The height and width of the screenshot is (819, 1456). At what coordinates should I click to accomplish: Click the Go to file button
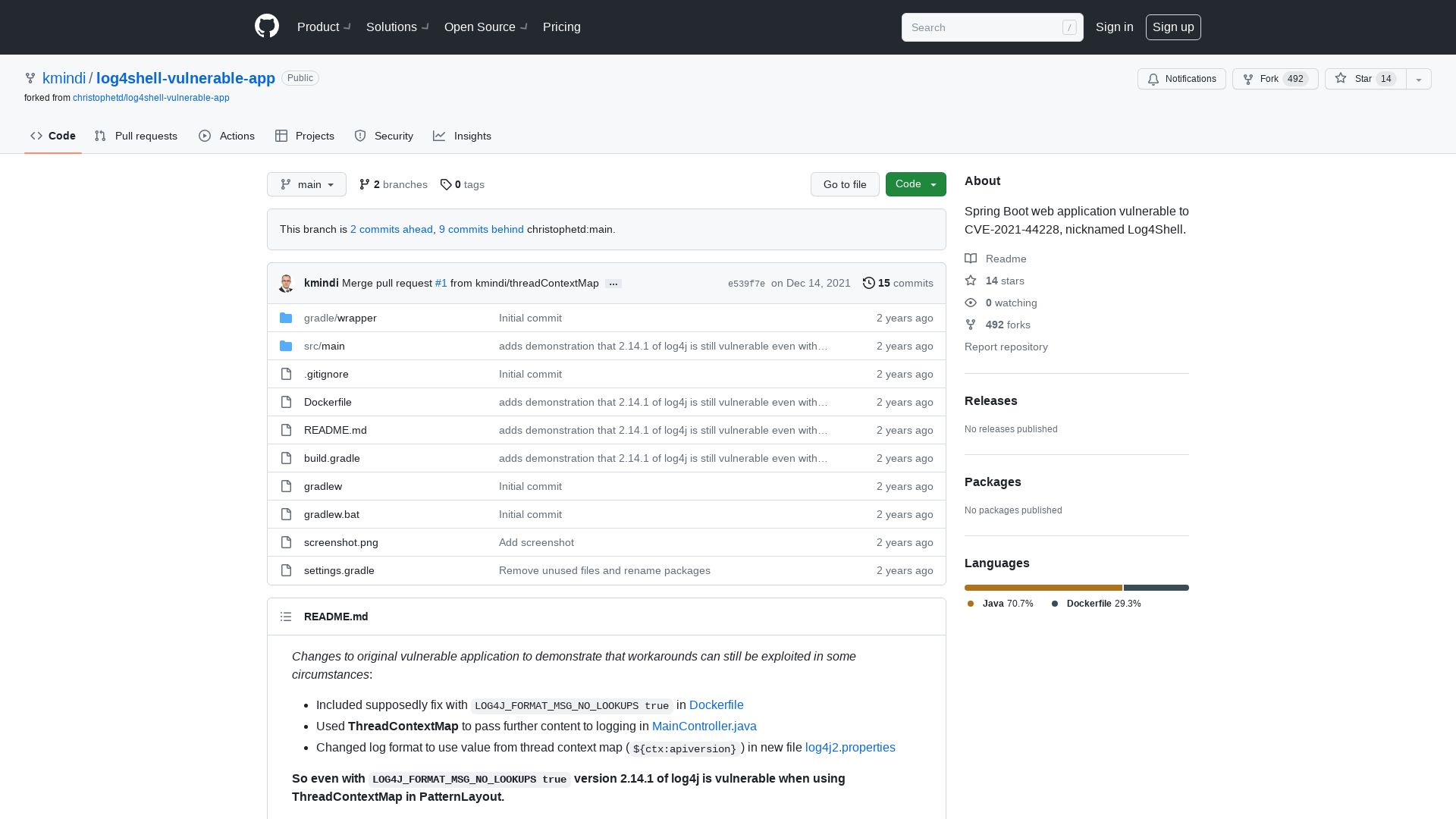[845, 184]
